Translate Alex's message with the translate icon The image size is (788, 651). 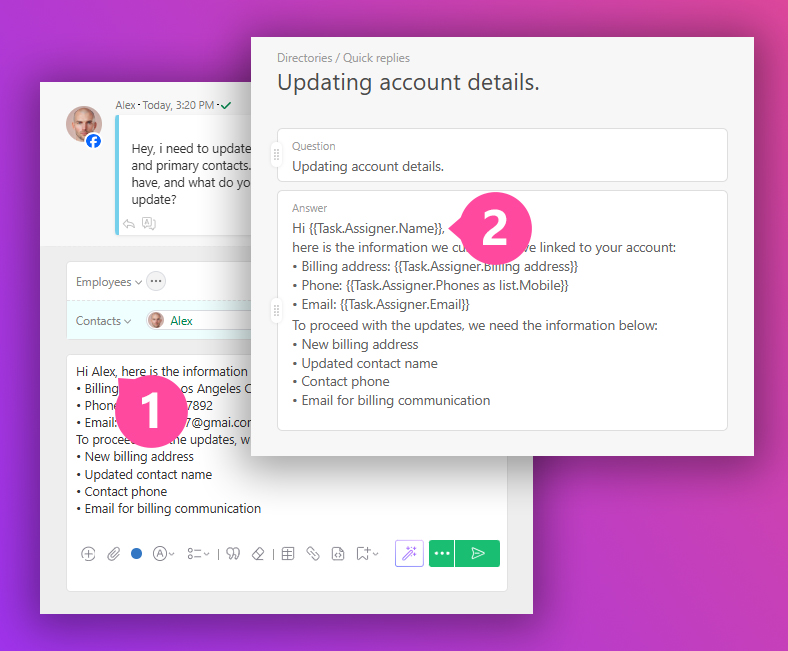(x=149, y=223)
